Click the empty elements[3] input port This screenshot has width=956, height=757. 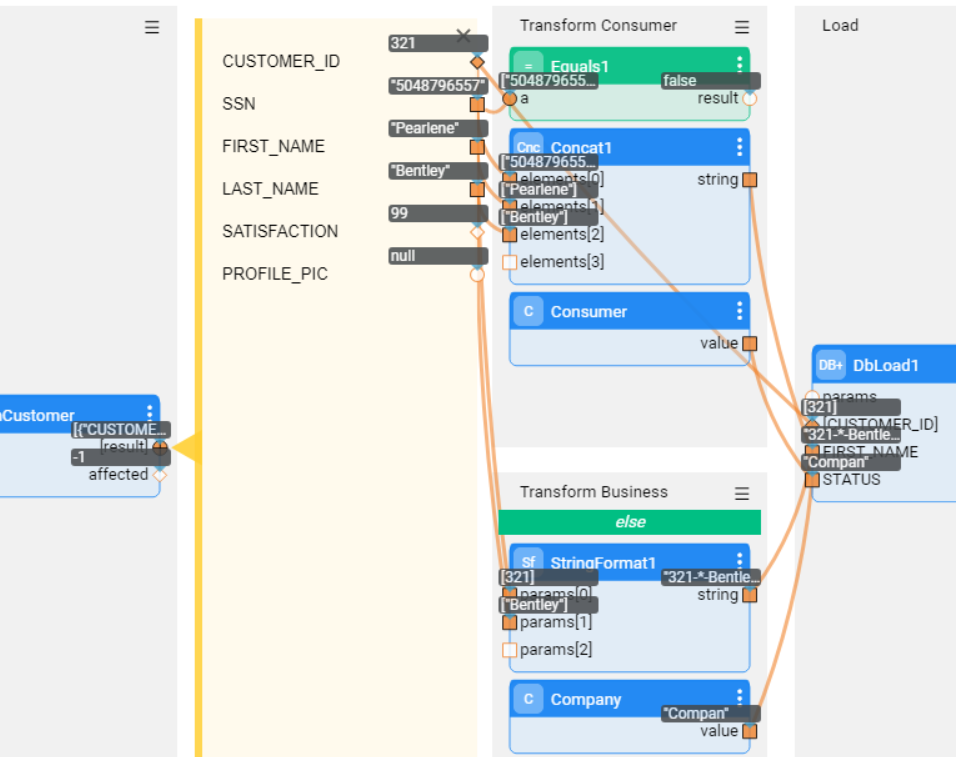point(510,262)
